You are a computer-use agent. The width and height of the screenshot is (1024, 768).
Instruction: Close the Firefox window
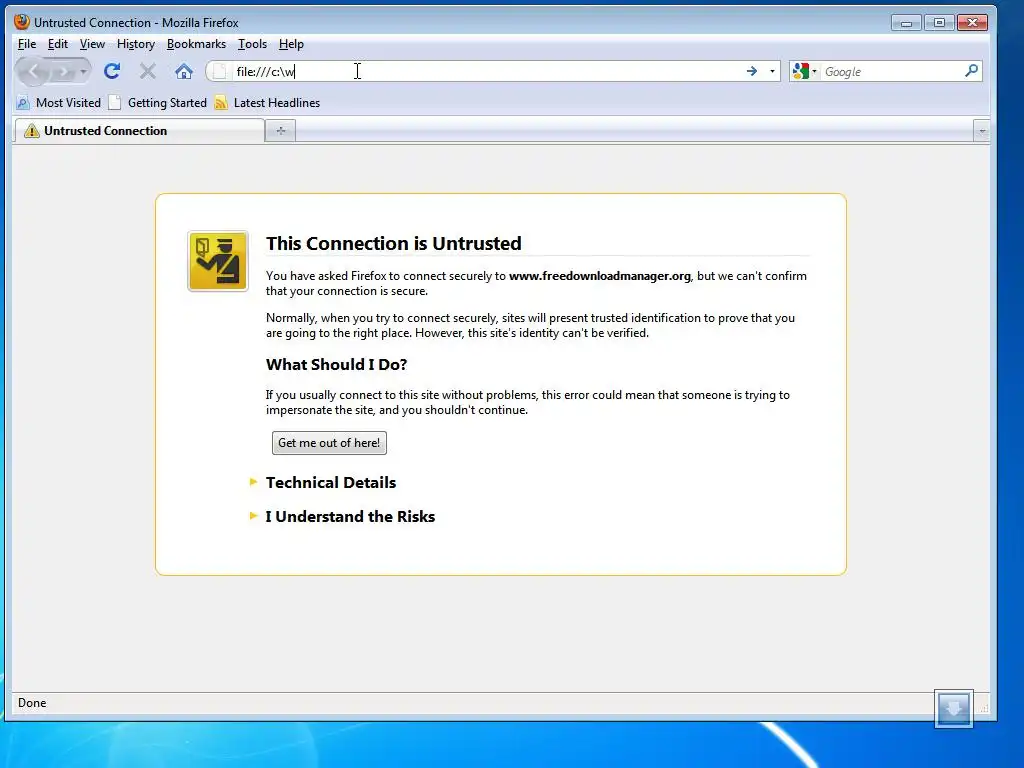(972, 23)
